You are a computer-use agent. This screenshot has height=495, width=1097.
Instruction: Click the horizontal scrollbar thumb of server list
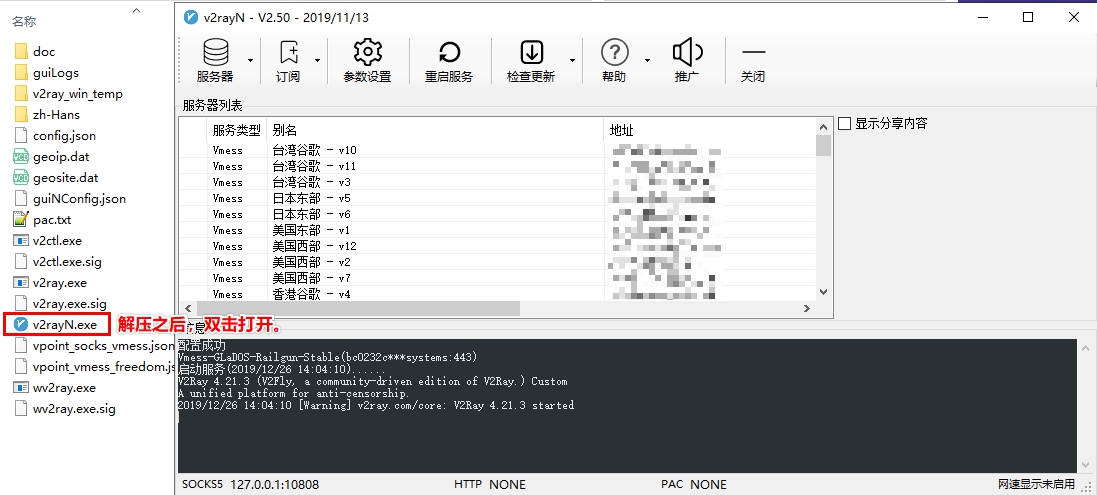tap(358, 308)
